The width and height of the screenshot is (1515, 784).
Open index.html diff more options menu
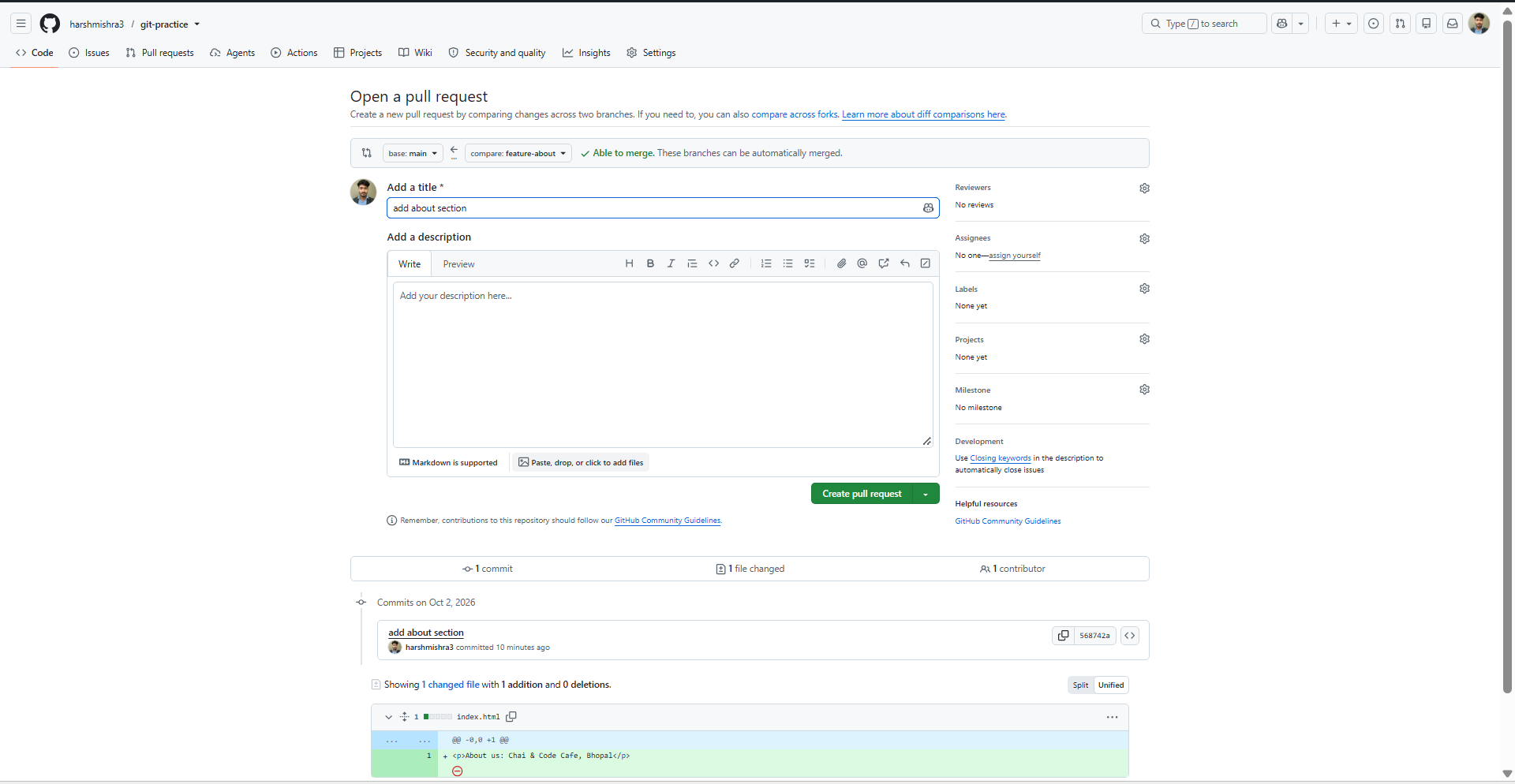click(x=1112, y=717)
